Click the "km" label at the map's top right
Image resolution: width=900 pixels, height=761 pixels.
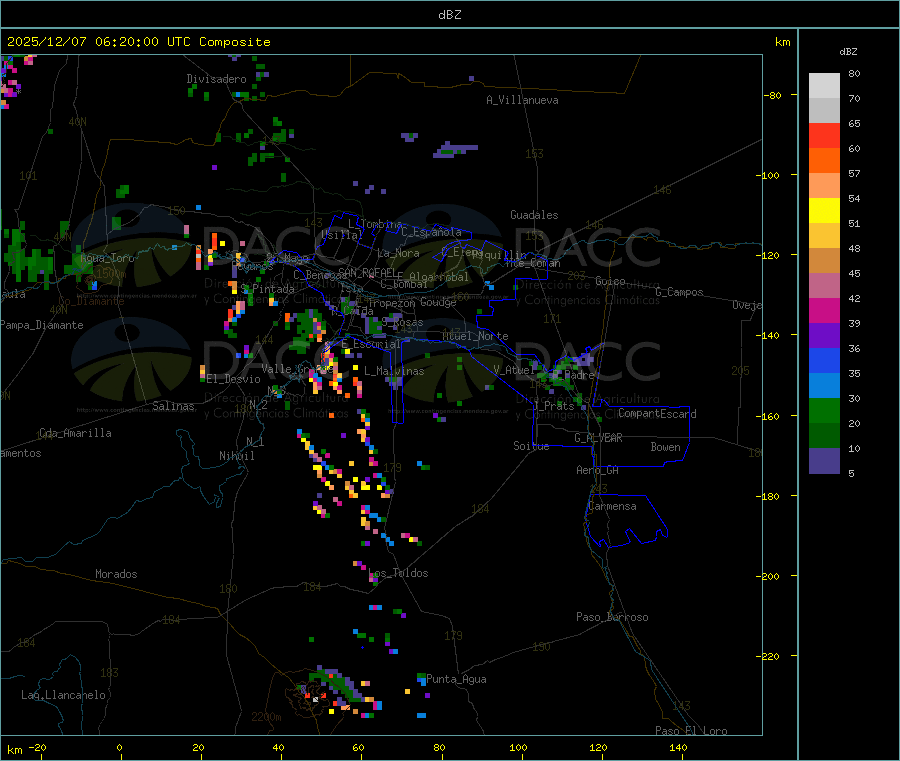tap(782, 42)
